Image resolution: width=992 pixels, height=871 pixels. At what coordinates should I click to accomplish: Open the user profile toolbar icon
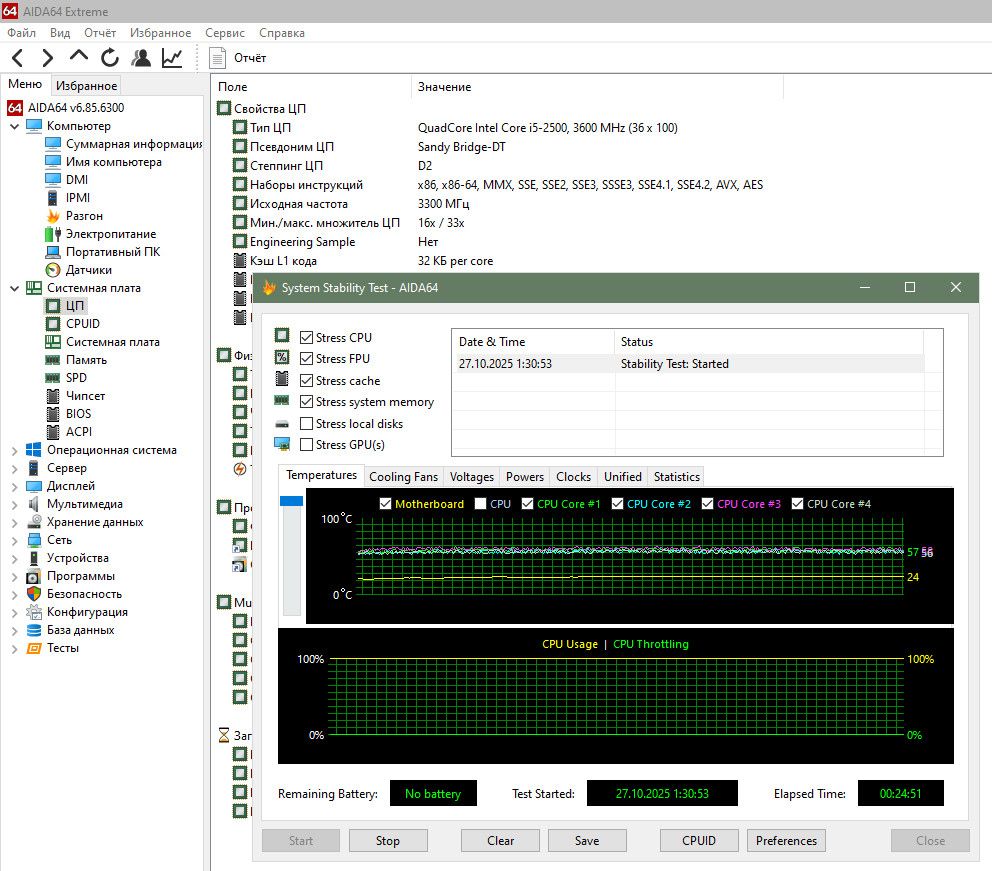click(141, 58)
